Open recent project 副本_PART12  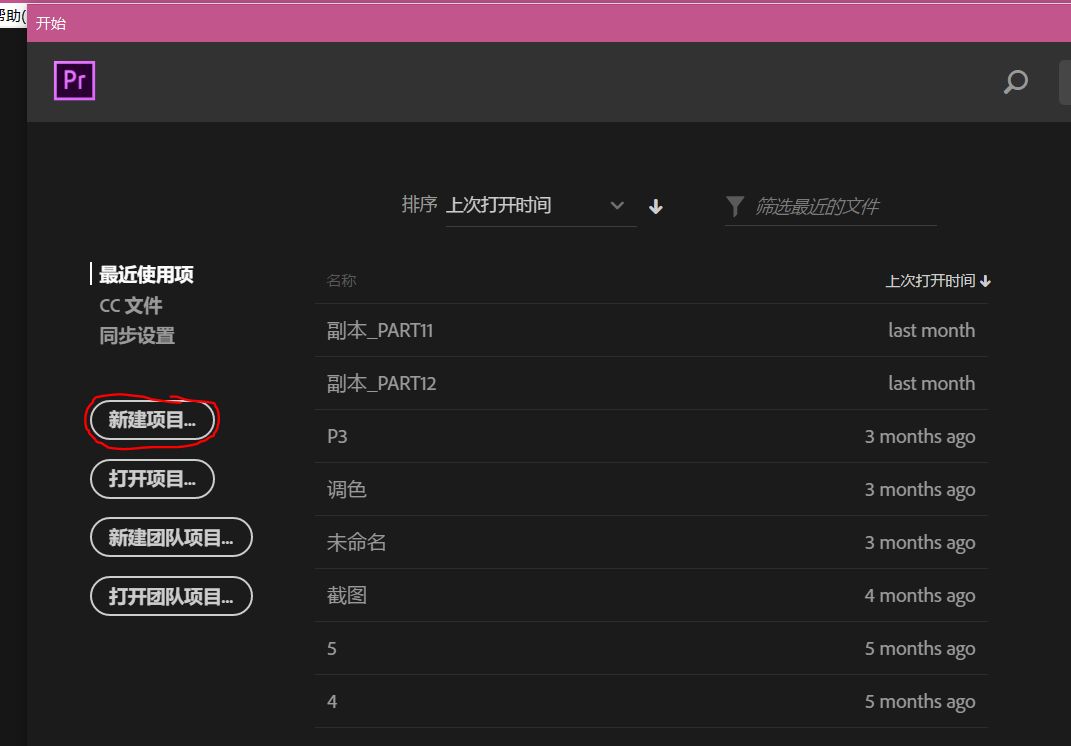coord(652,383)
